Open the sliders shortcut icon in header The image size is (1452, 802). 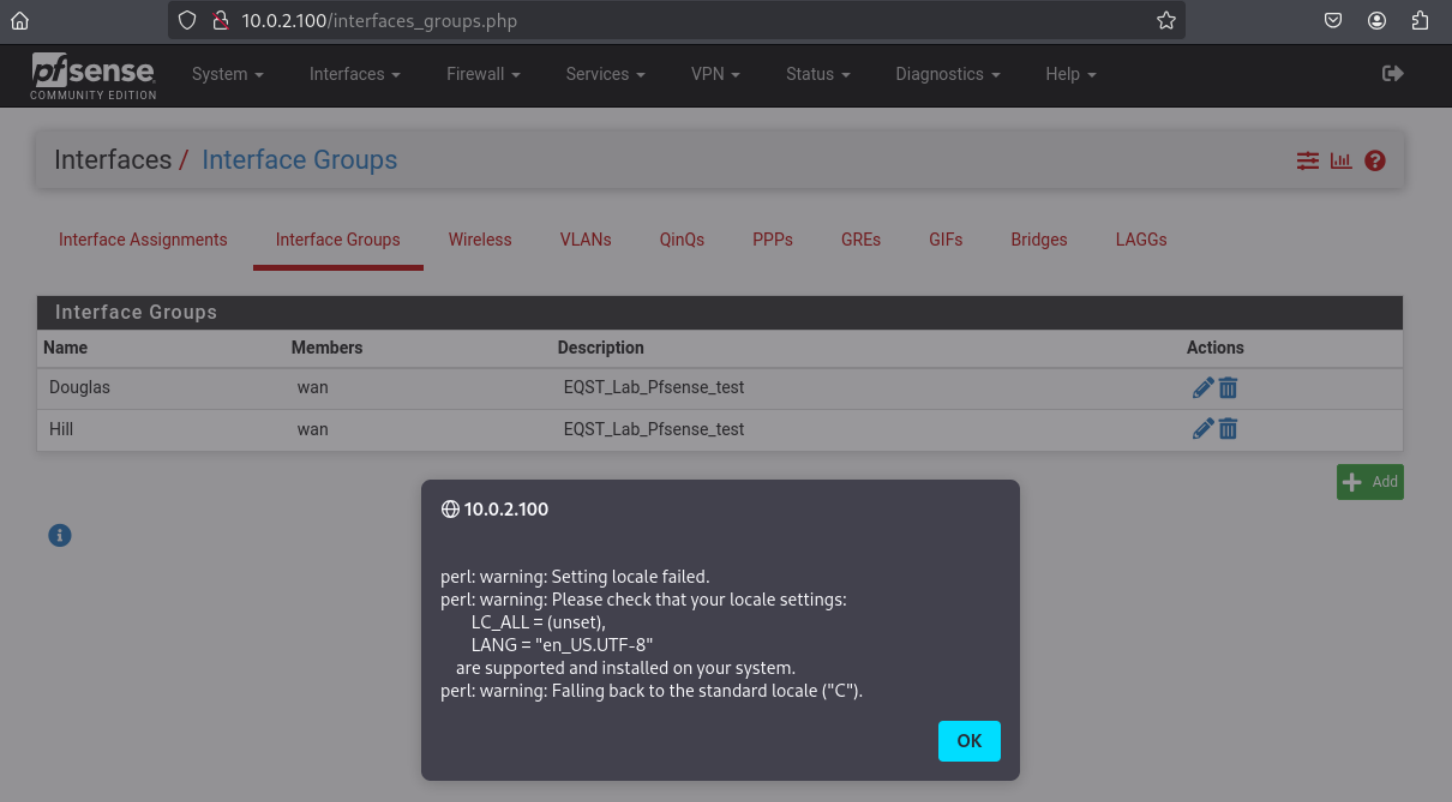pos(1308,160)
